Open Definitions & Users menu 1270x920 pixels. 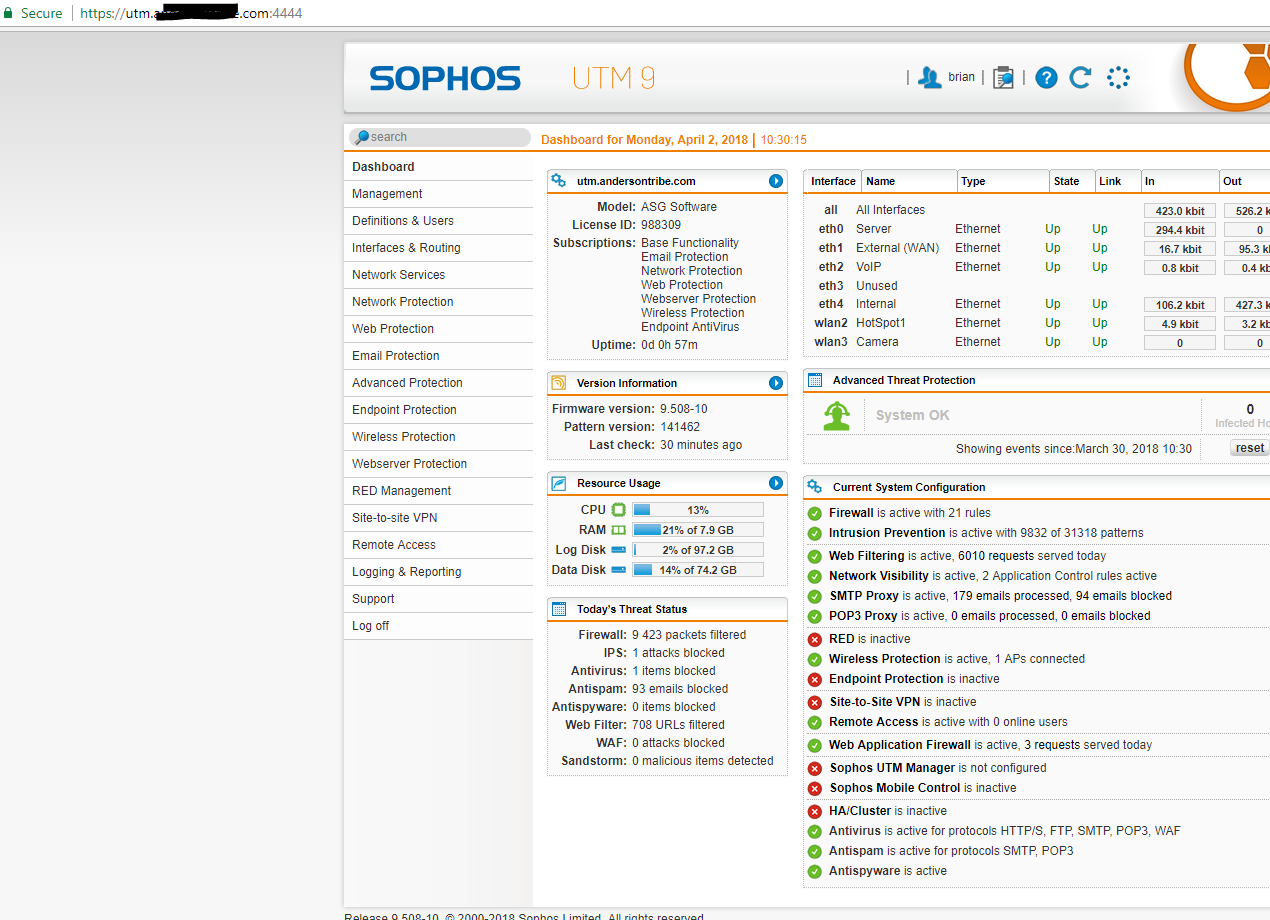coord(438,221)
